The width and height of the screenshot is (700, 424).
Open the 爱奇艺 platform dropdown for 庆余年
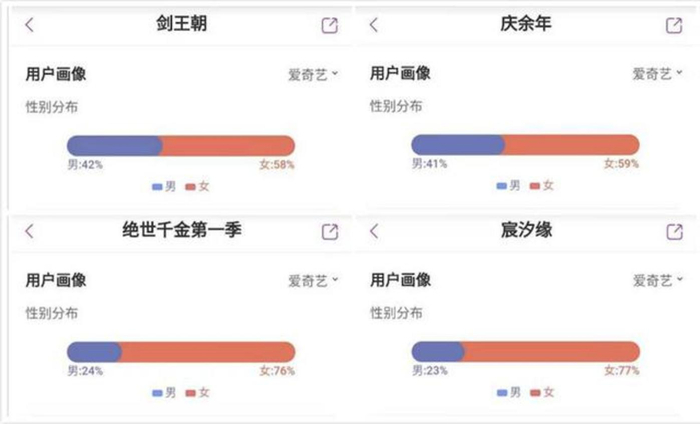(x=657, y=74)
